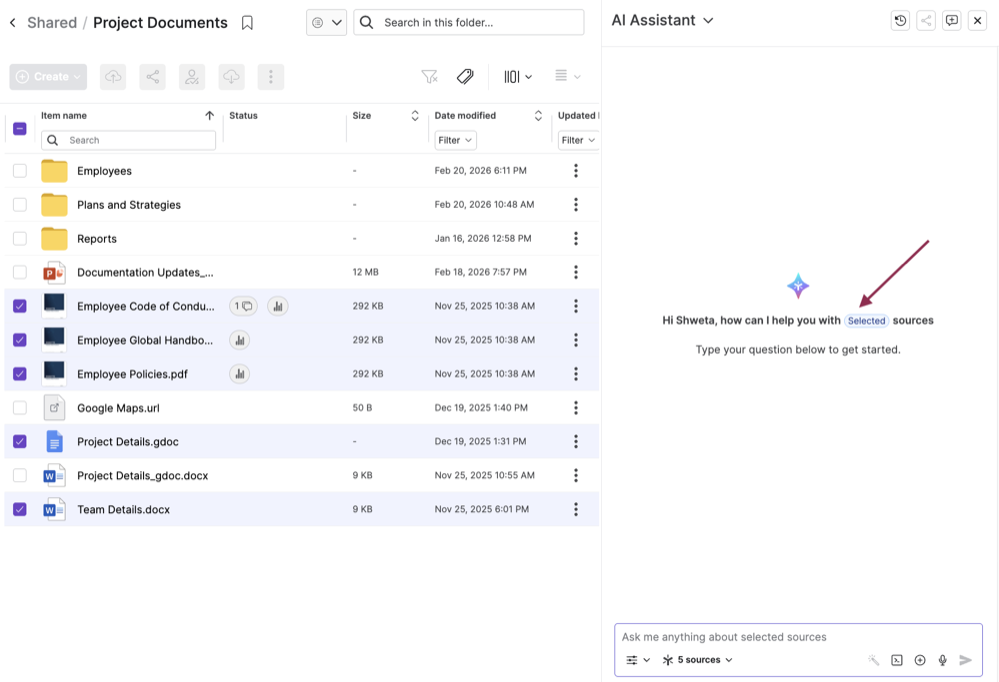Screen dimensions: 999x682
Task: Sort by the Item name column header
Action: [64, 116]
